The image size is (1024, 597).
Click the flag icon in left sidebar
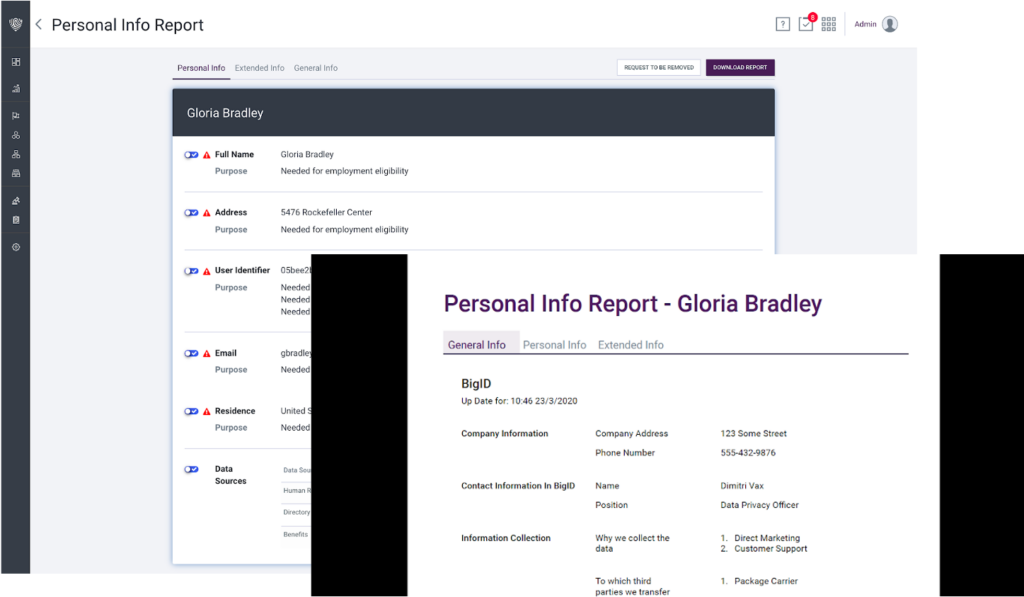coord(15,115)
